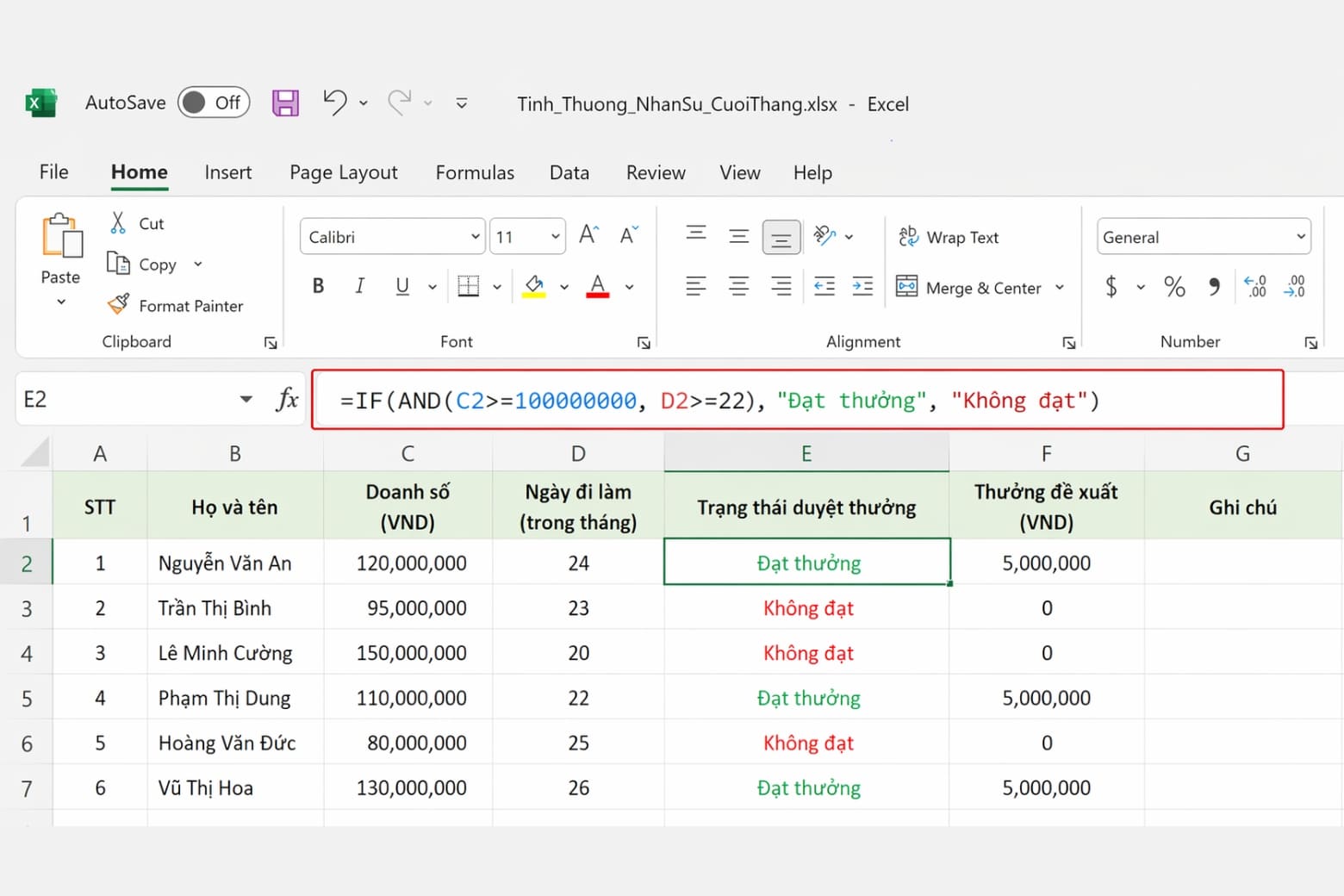The image size is (1344, 896).
Task: Toggle the Bottom Align button
Action: coord(781,237)
